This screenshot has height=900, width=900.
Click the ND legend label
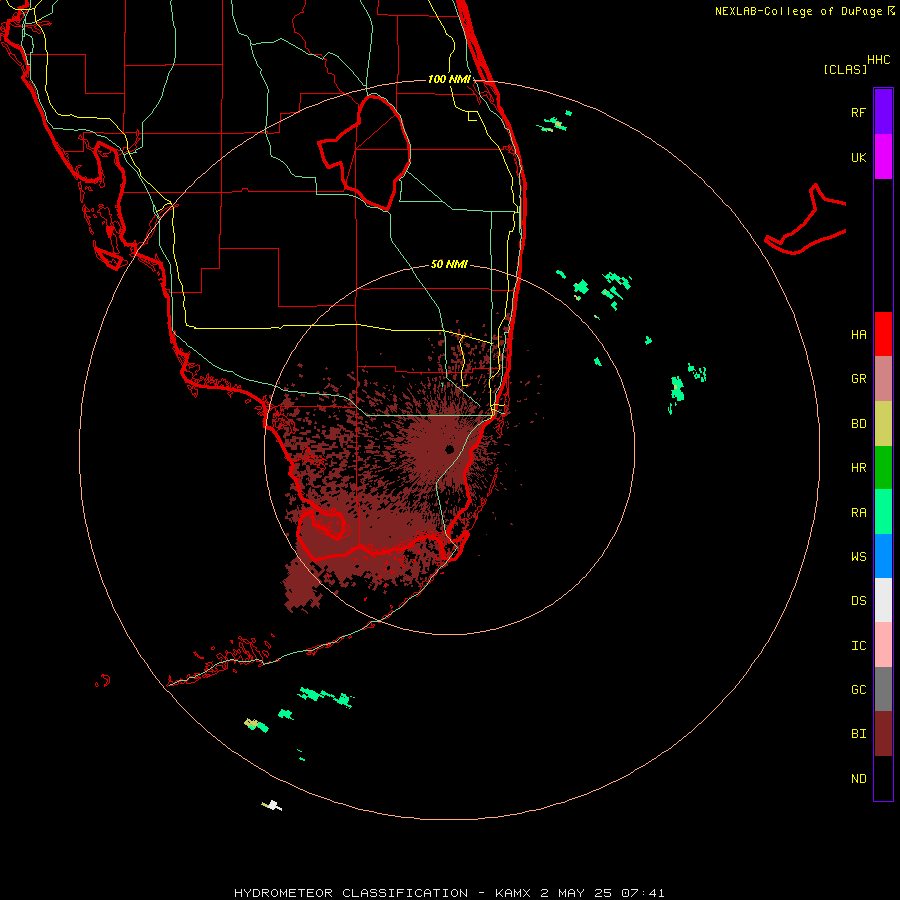(x=858, y=778)
